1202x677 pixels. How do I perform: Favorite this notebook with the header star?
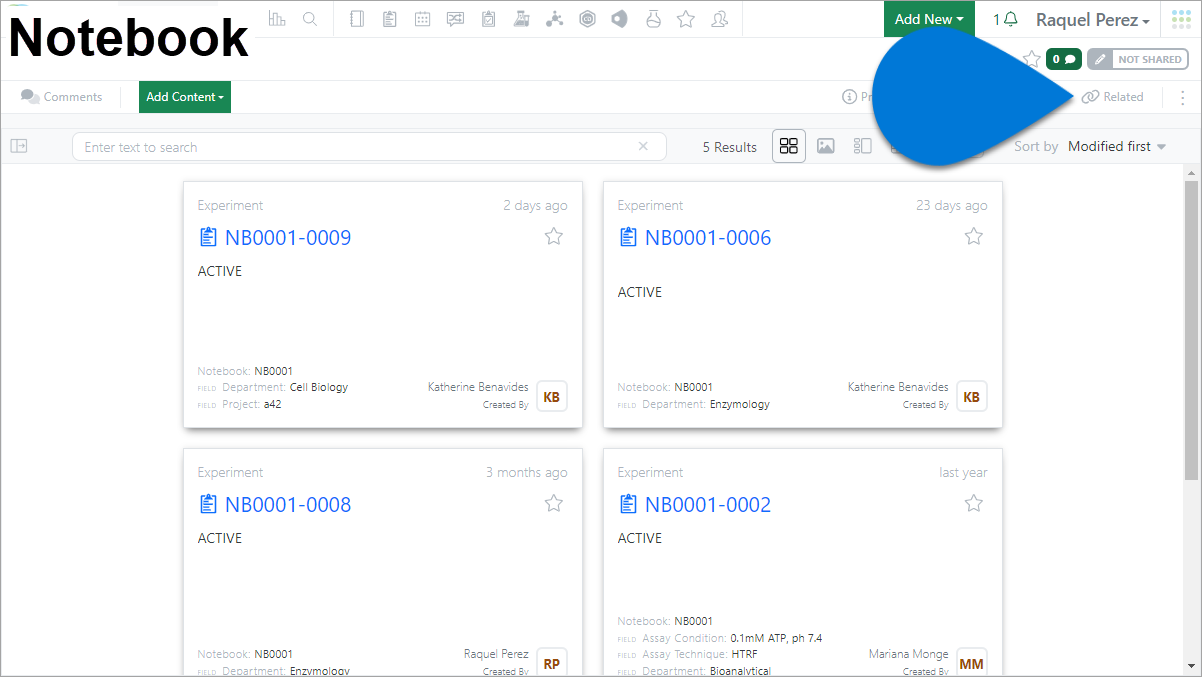[1032, 59]
